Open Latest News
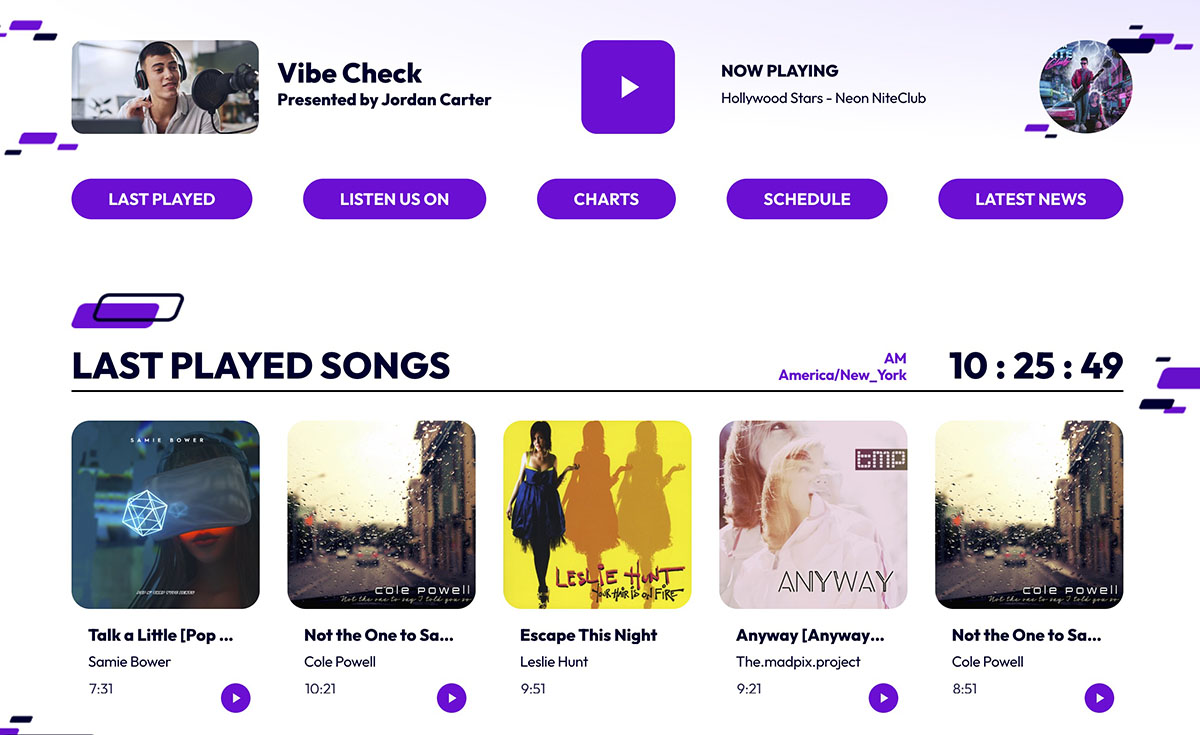Image resolution: width=1200 pixels, height=735 pixels. (1030, 199)
